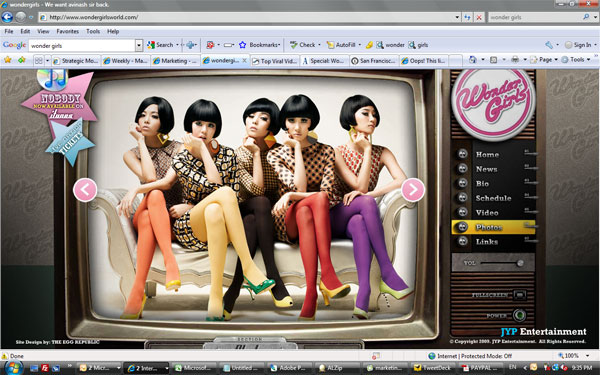
Task: Switch to the Oops! This li... tab
Action: tap(424, 60)
